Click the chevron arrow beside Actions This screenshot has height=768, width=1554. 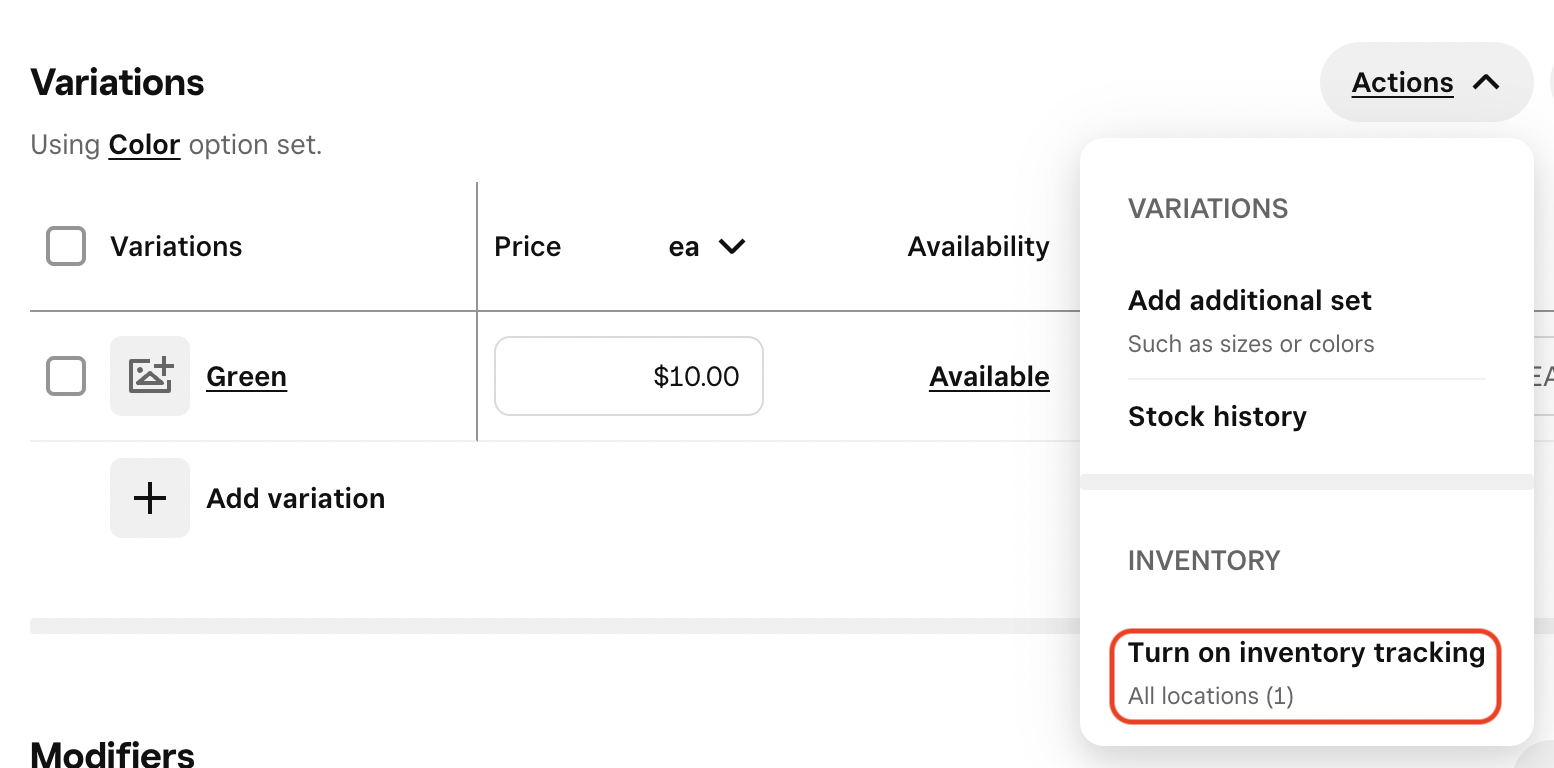1486,82
